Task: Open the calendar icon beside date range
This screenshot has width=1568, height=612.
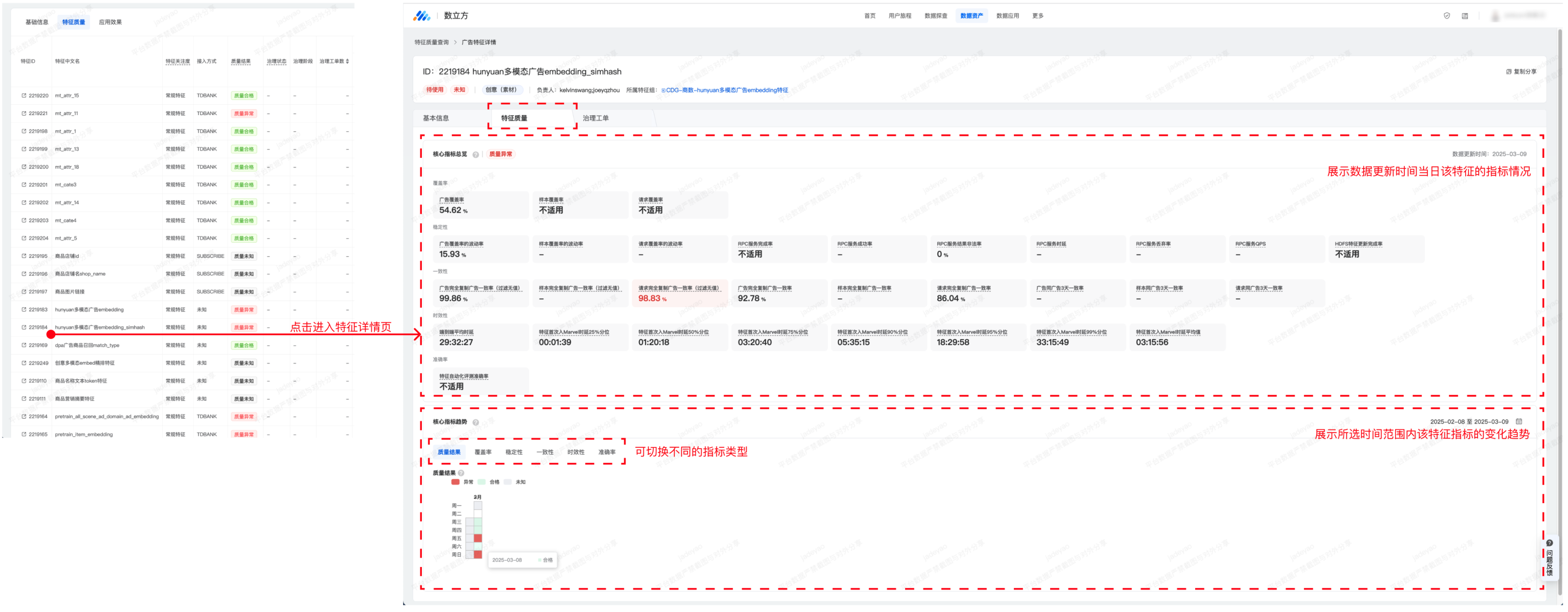Action: click(1519, 422)
